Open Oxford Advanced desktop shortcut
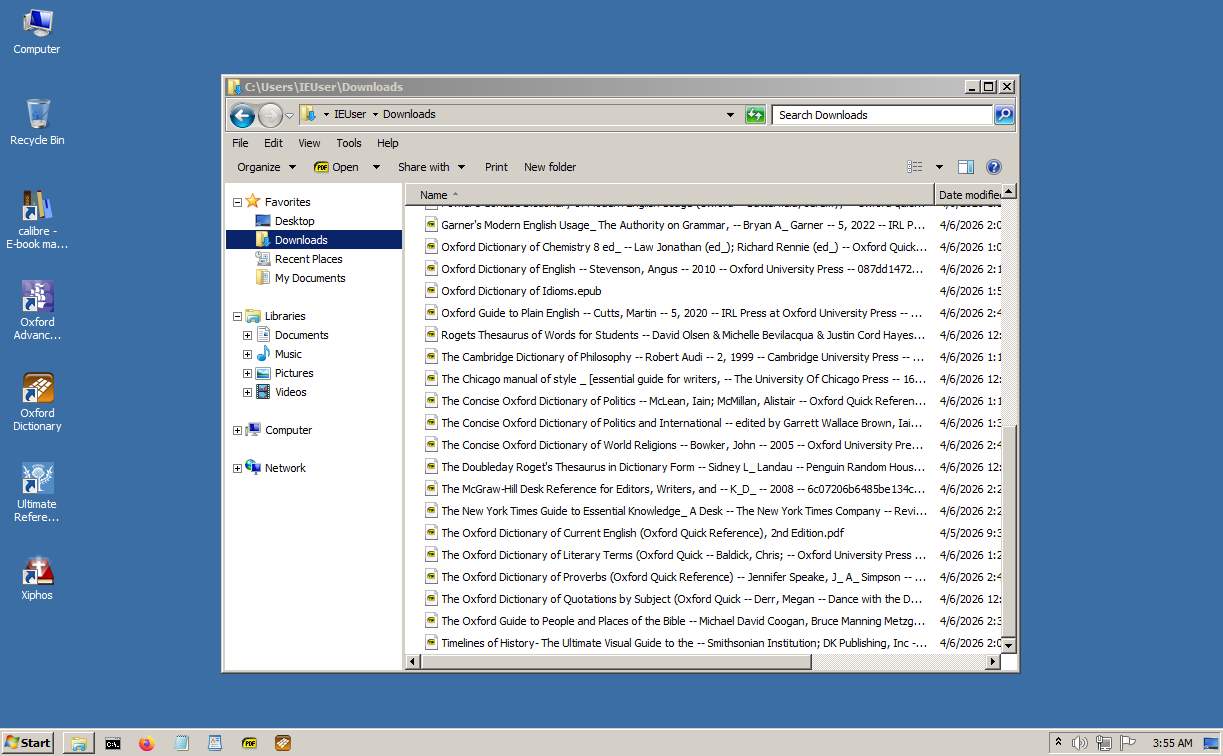The height and width of the screenshot is (756, 1223). click(37, 310)
